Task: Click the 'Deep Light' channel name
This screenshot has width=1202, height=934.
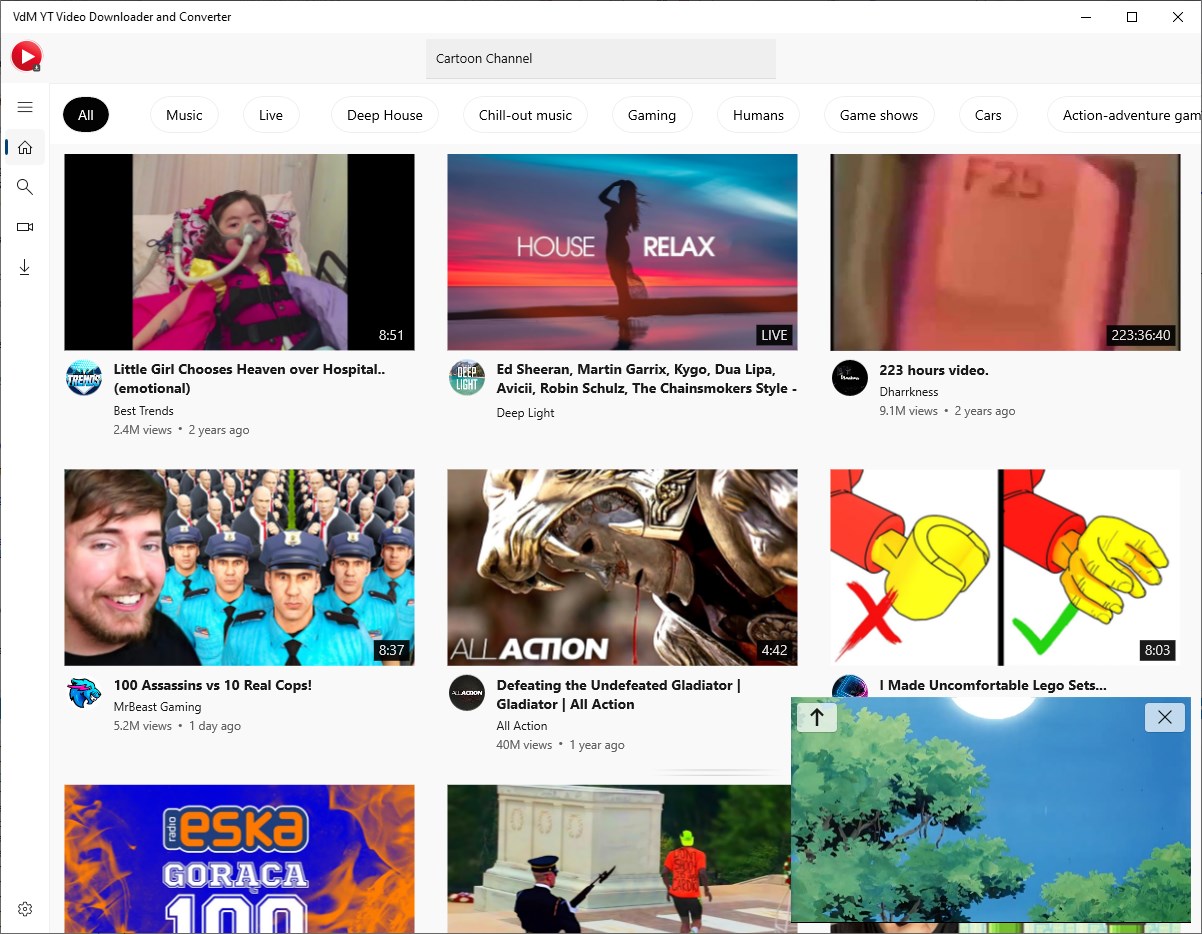Action: [x=525, y=413]
